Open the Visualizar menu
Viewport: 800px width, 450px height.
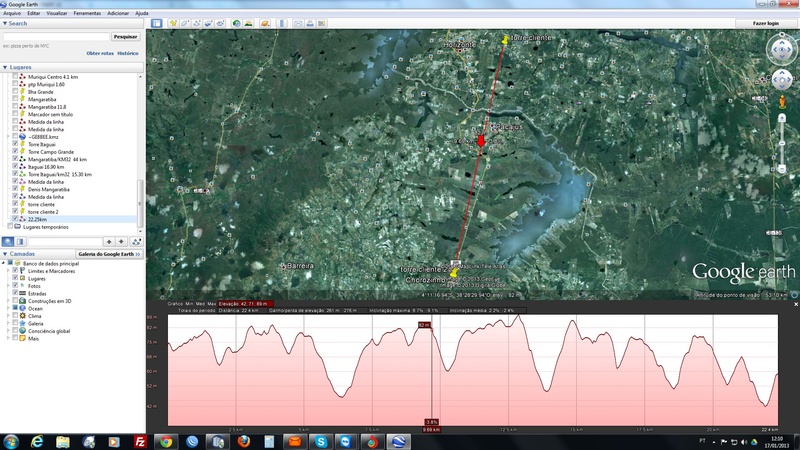click(57, 13)
